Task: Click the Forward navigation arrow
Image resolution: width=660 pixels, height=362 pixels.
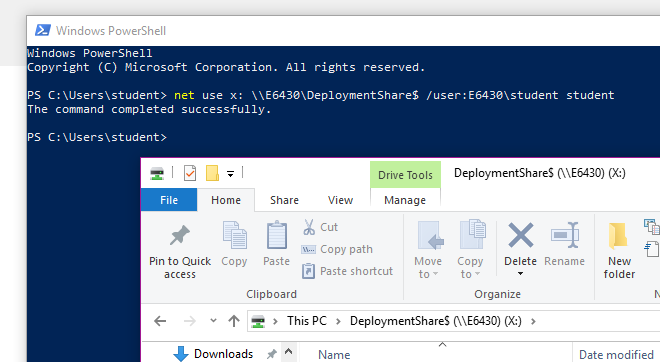Action: 190,321
